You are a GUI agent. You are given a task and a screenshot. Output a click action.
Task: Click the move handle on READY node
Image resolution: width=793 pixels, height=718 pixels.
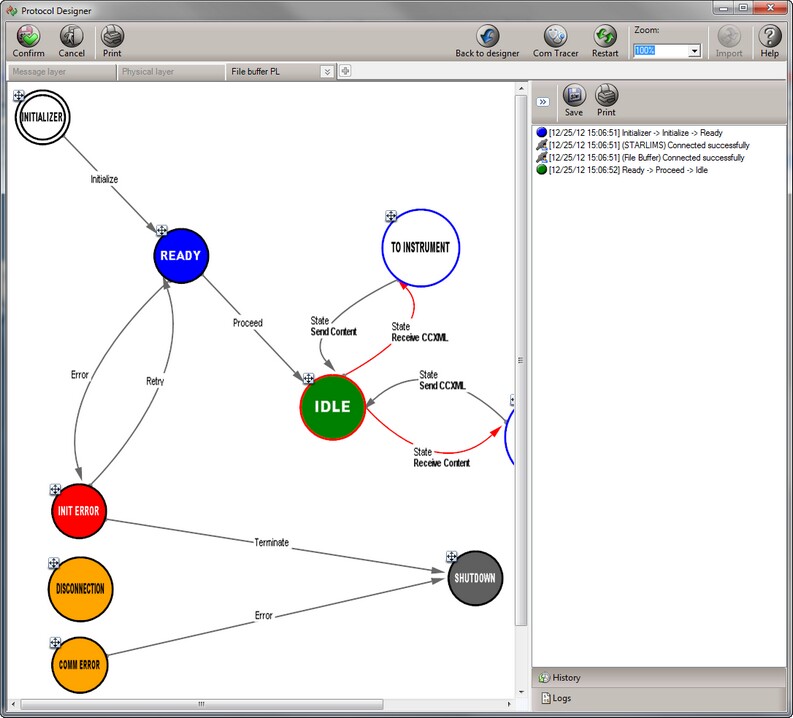pos(161,230)
